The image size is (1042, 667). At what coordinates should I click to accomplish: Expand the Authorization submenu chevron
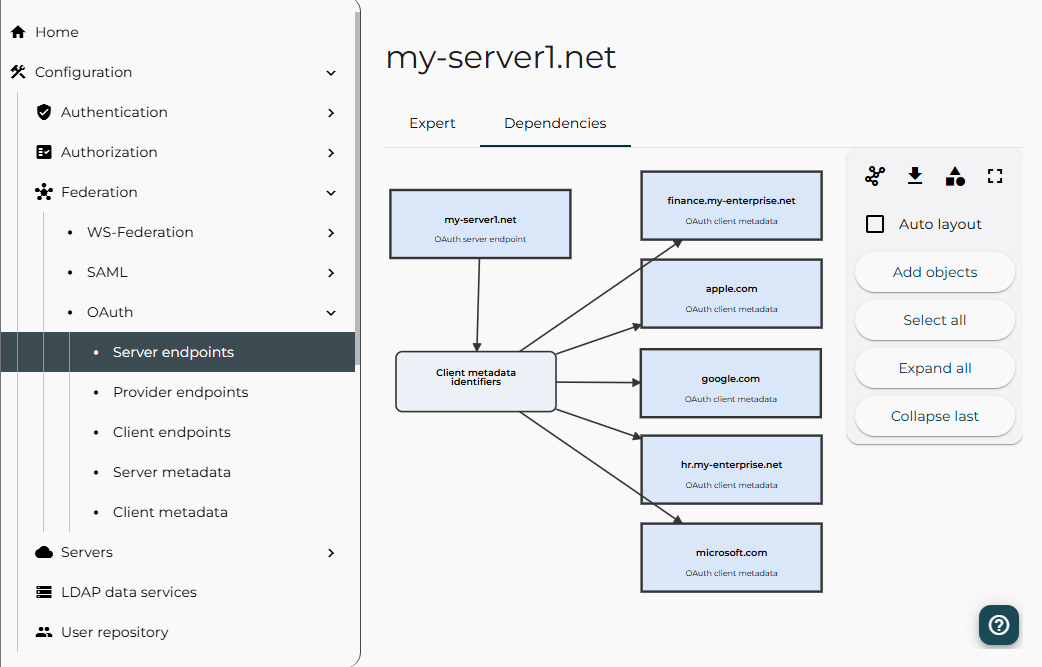pyautogui.click(x=331, y=153)
